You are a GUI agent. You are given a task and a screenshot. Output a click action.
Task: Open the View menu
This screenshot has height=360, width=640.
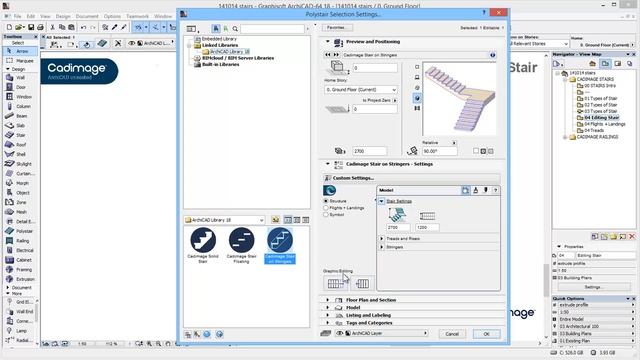coord(45,16)
